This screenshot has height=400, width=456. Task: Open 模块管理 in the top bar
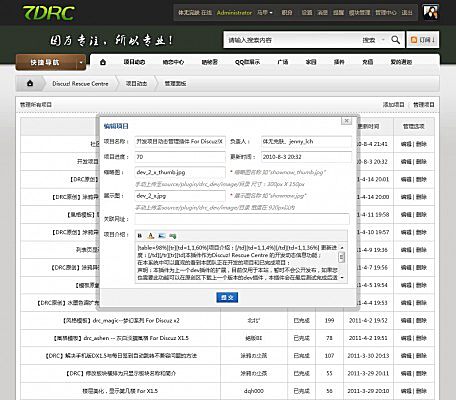(x=359, y=13)
